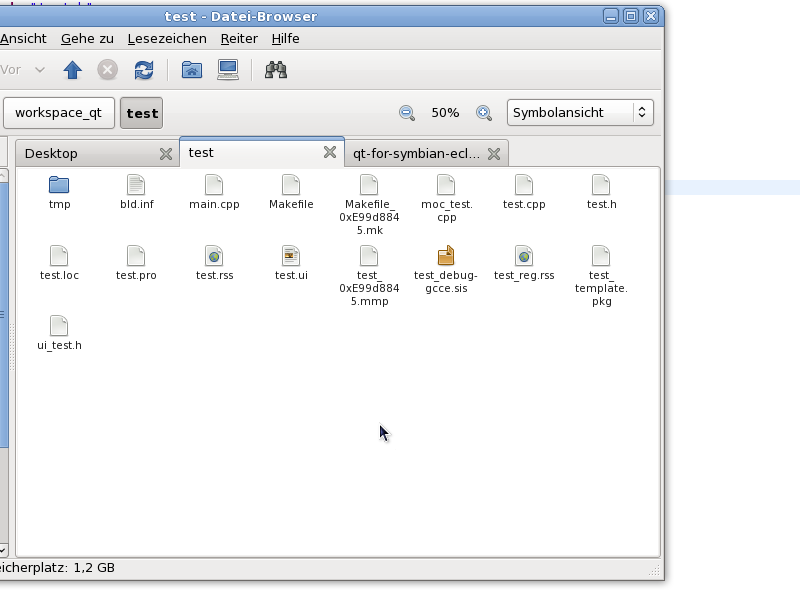Select the tmp folder icon
800x600 pixels.
tap(59, 185)
